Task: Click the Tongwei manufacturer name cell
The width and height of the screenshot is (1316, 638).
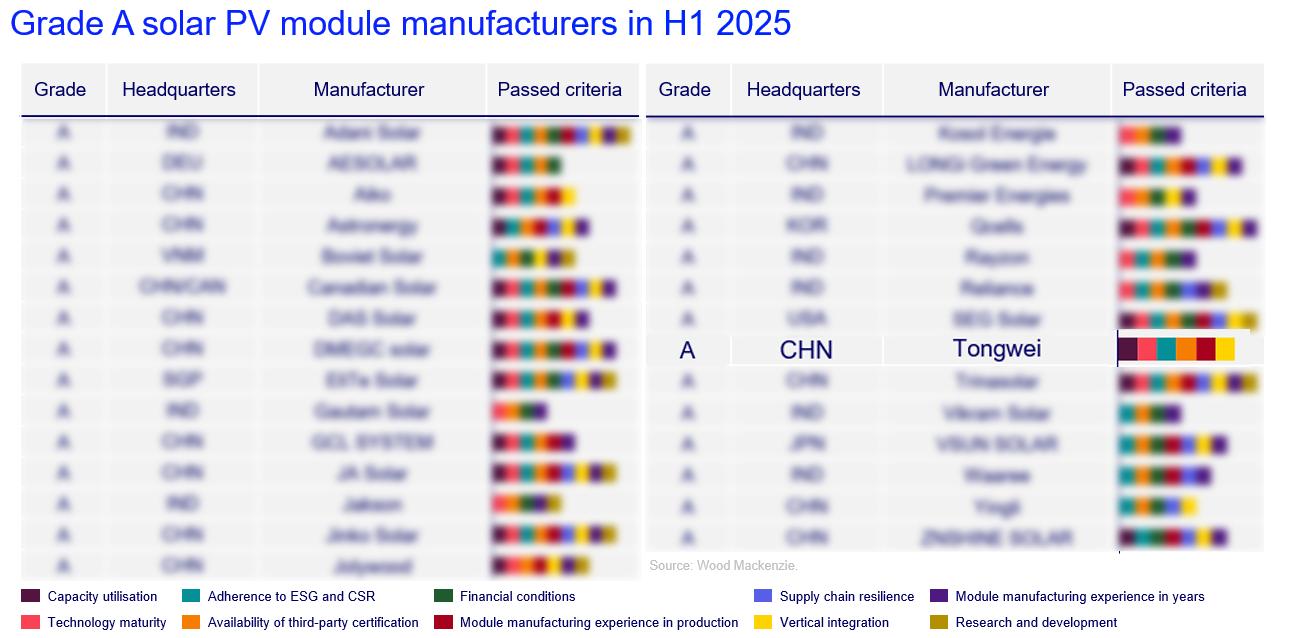Action: click(x=996, y=349)
